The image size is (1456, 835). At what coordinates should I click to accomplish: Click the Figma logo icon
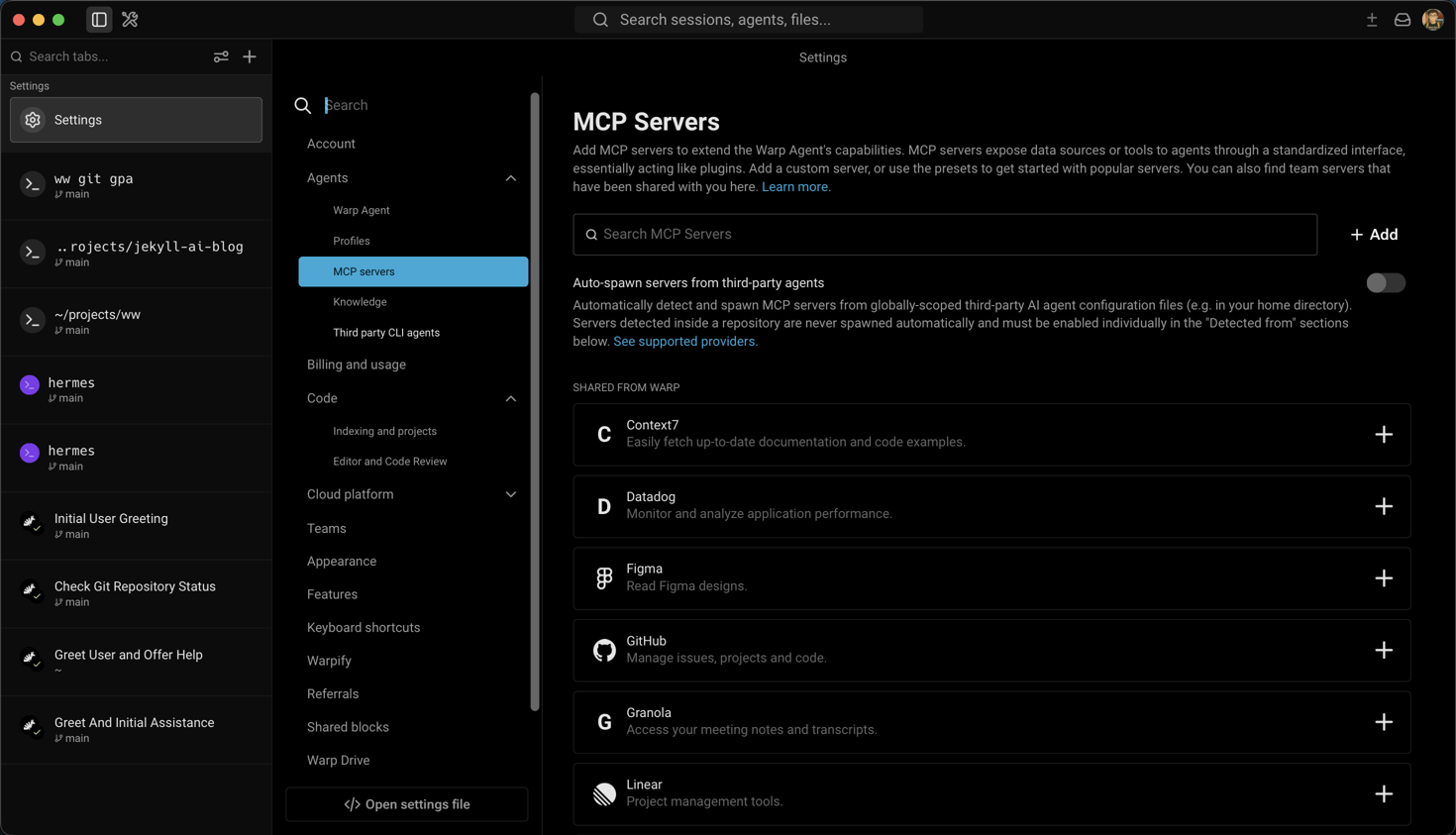pyautogui.click(x=604, y=578)
